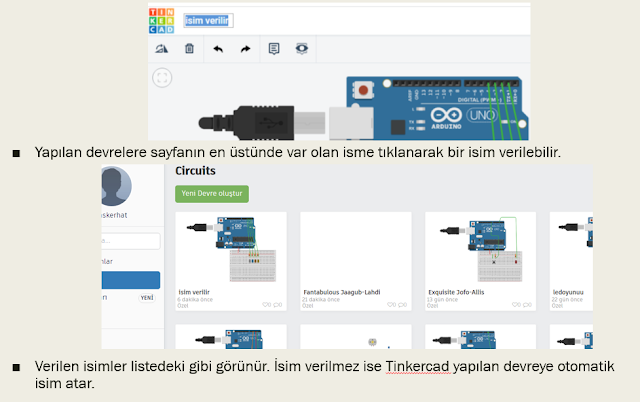Click the "ledoyunuu" title text
The image size is (640, 402).
pos(568,292)
